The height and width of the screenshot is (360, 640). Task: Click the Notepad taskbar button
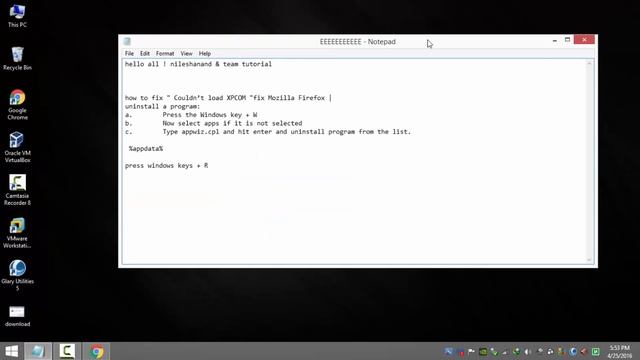click(38, 351)
